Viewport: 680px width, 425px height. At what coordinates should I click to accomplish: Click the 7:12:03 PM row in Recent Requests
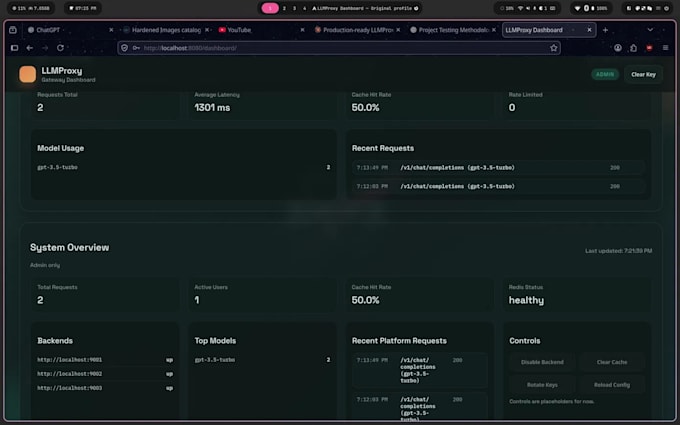point(498,186)
